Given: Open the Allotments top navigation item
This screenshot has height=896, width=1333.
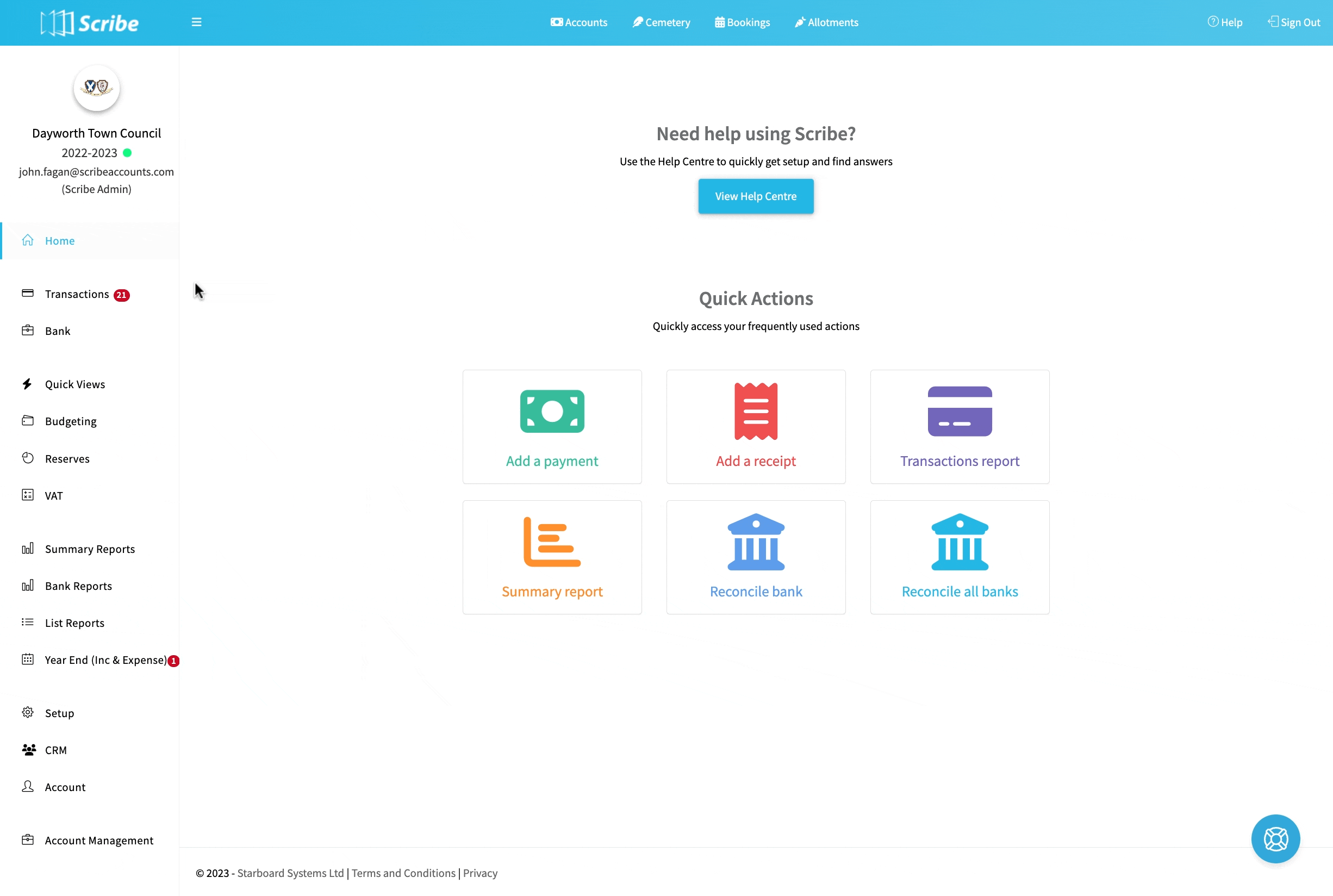Looking at the screenshot, I should coord(826,22).
